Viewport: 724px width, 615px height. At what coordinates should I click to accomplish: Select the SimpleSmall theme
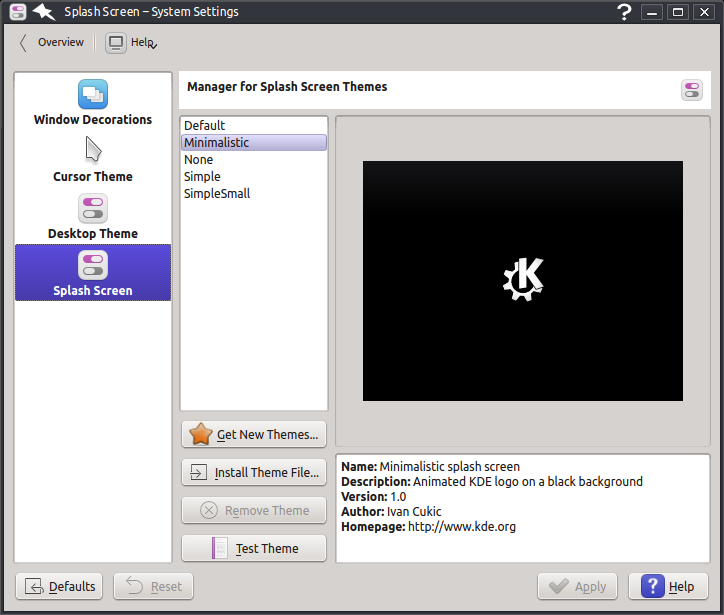coord(253,193)
